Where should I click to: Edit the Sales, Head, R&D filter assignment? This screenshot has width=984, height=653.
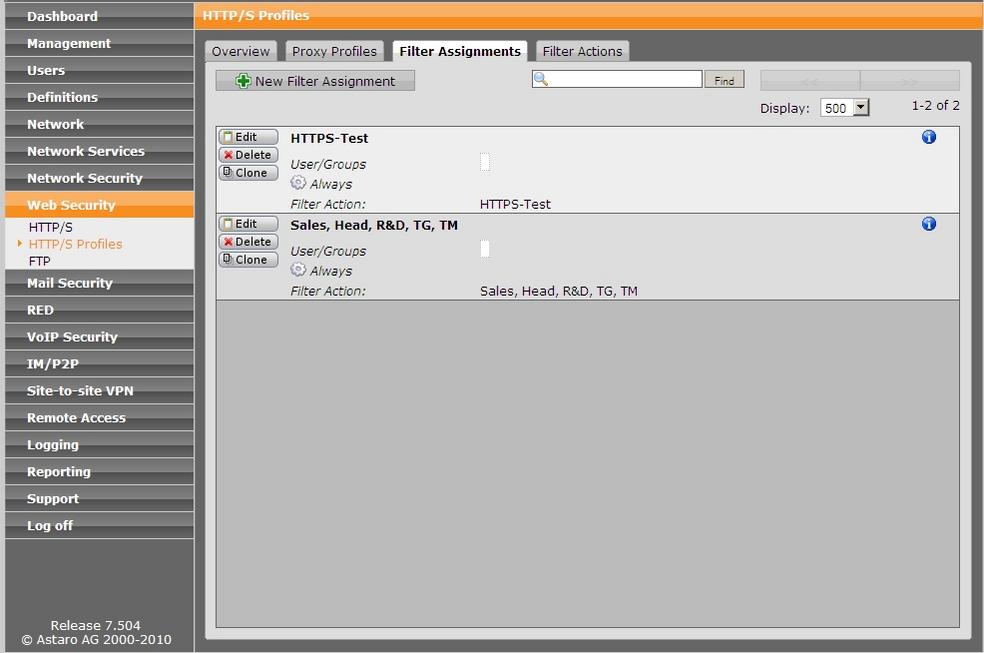click(248, 224)
